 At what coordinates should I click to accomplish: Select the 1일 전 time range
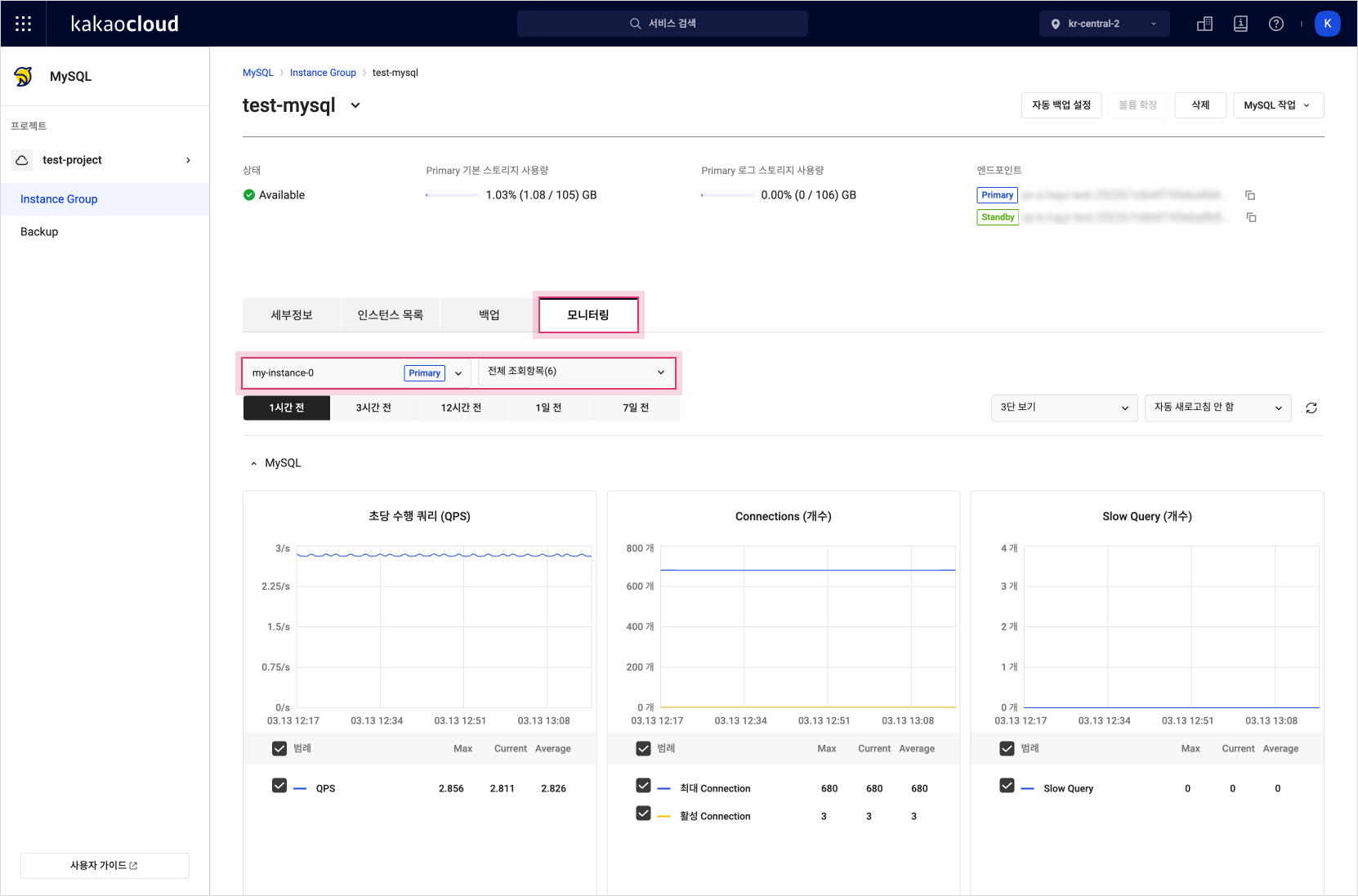pyautogui.click(x=548, y=408)
